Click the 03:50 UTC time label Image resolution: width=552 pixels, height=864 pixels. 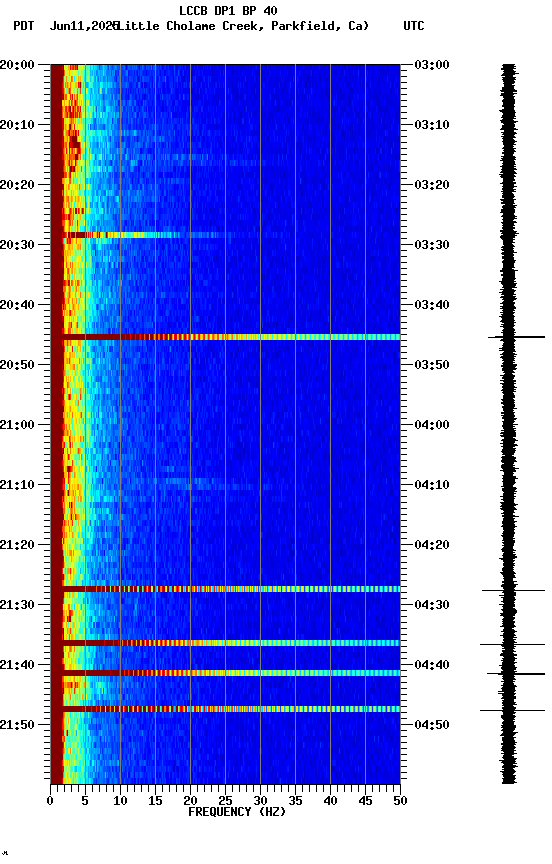click(432, 365)
